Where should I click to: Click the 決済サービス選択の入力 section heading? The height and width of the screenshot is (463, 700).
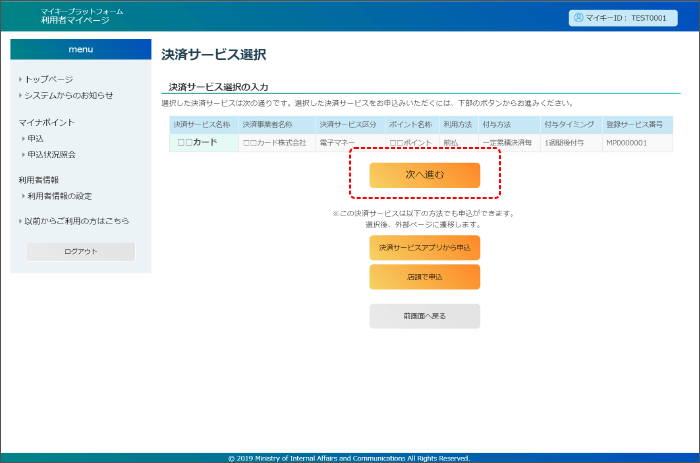218,87
